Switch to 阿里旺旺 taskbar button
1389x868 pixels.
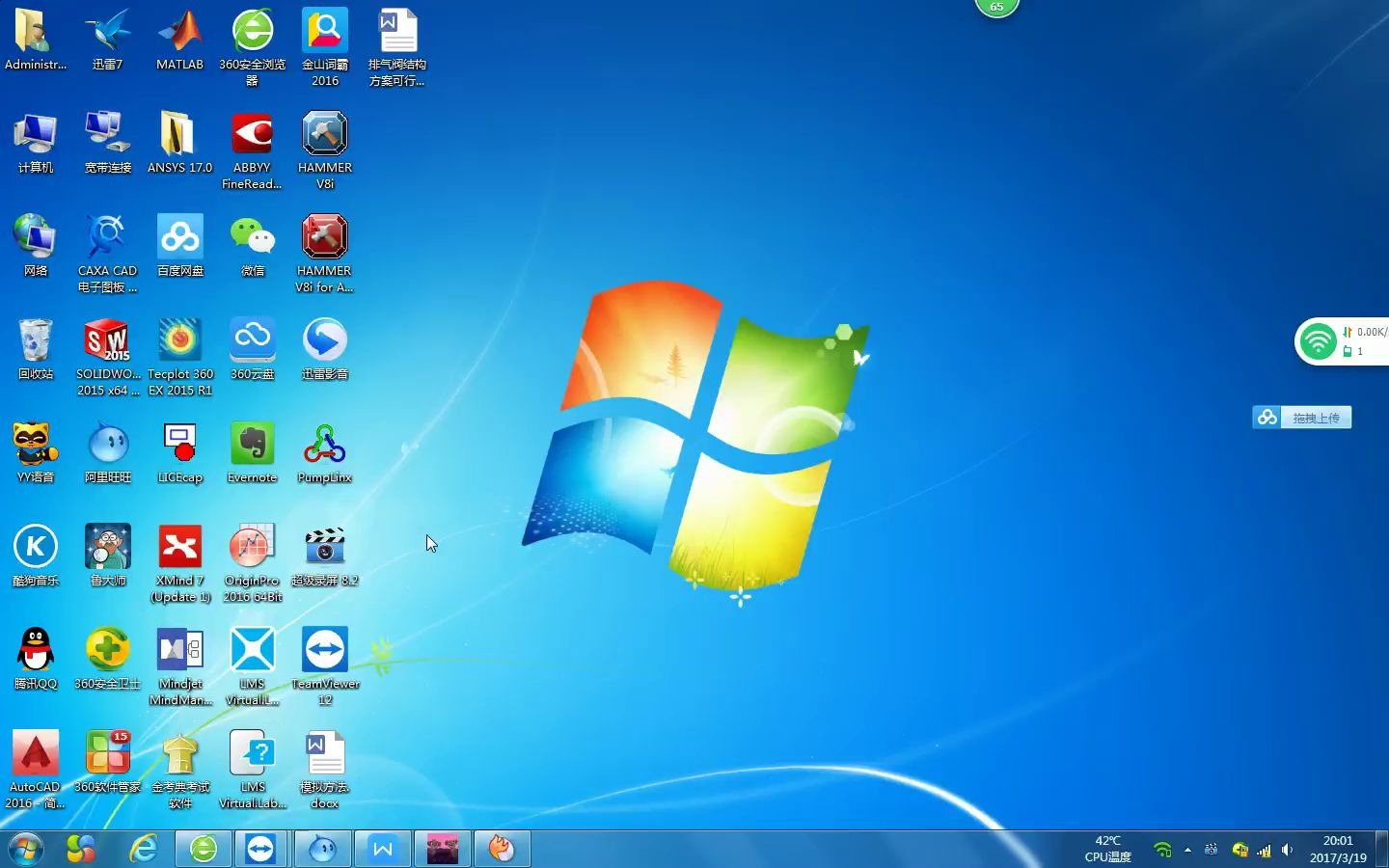click(322, 849)
